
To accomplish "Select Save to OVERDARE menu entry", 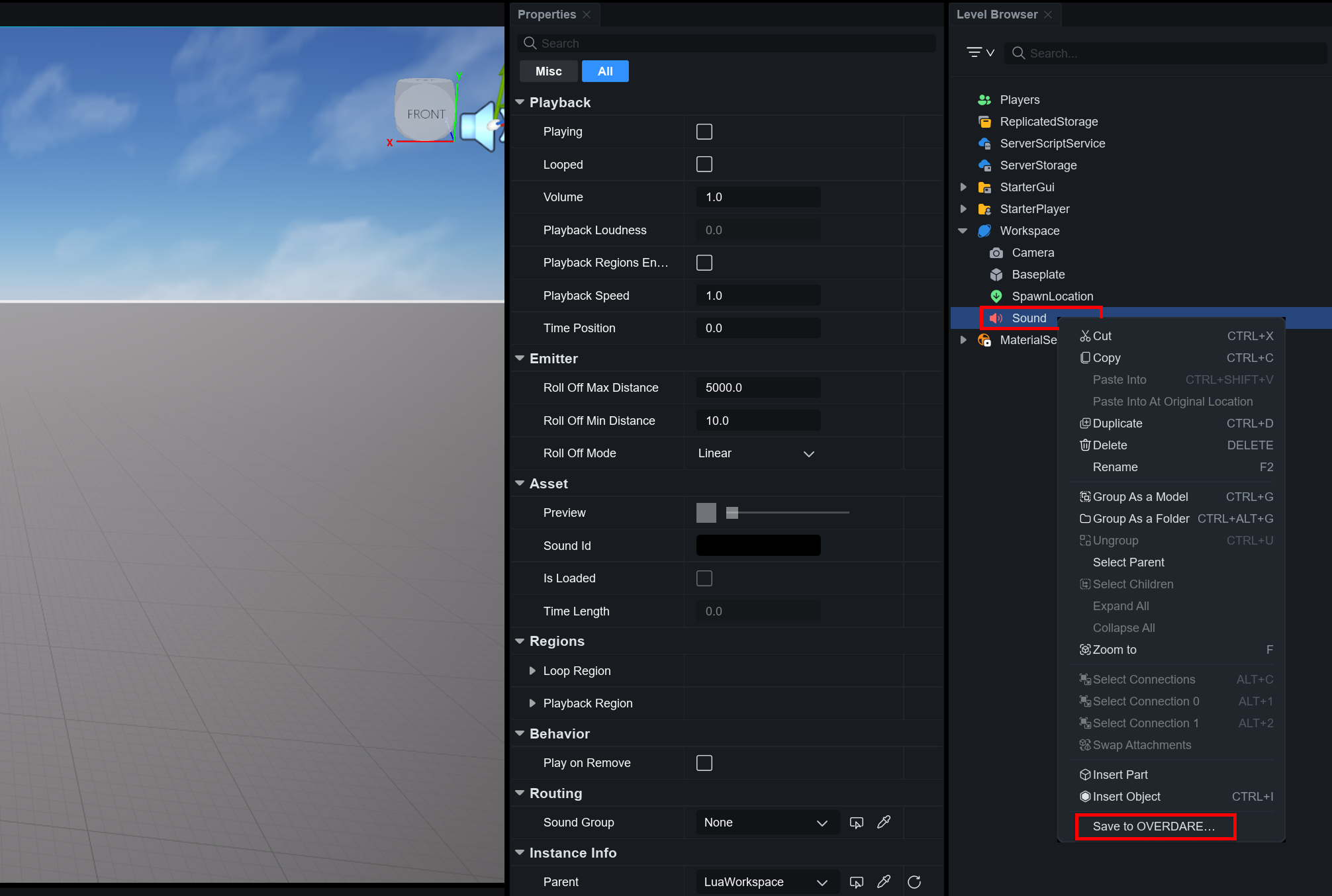I will 1154,827.
